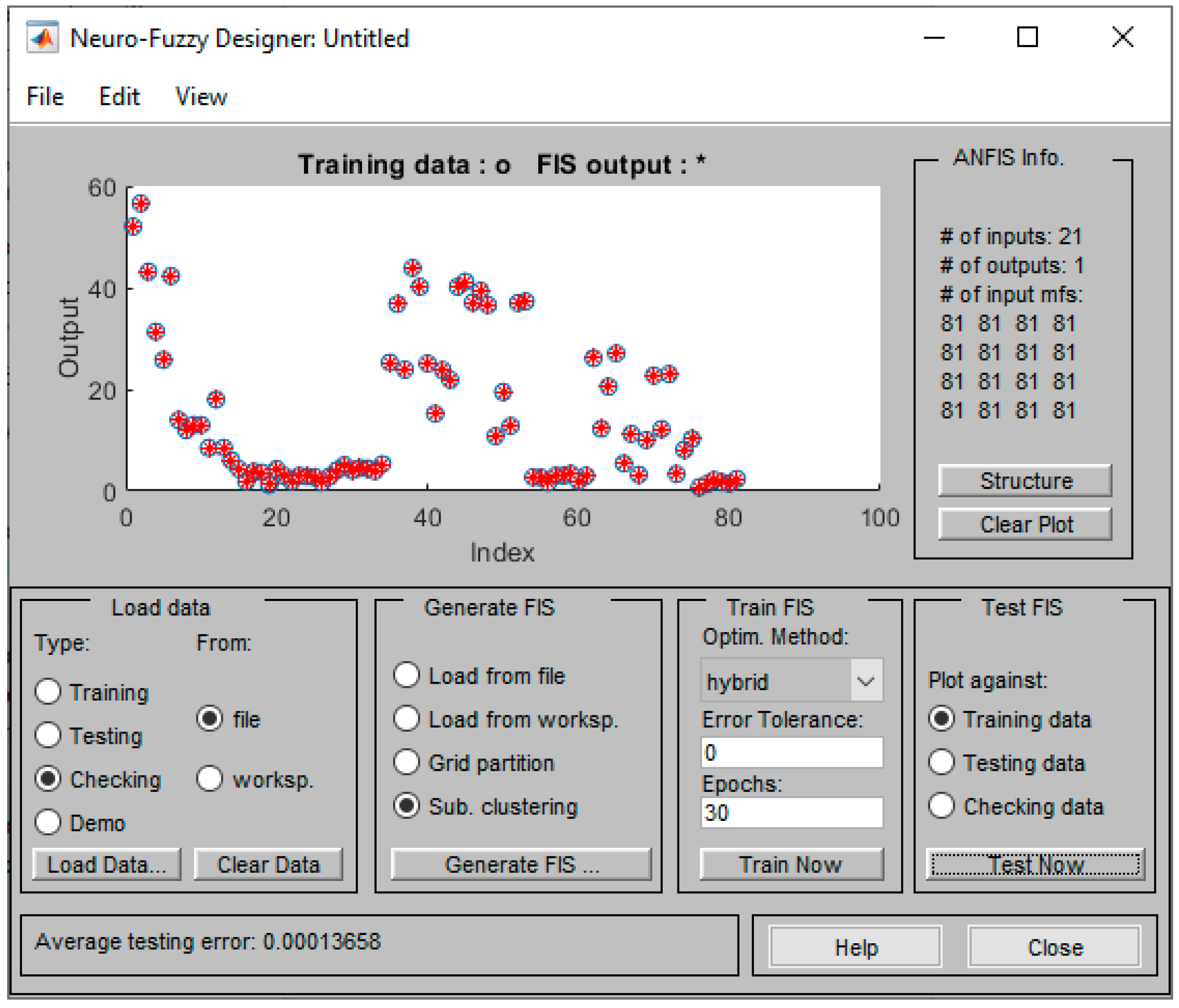Click the MATLAB icon in title bar
This screenshot has width=1179, height=1008.
(42, 37)
